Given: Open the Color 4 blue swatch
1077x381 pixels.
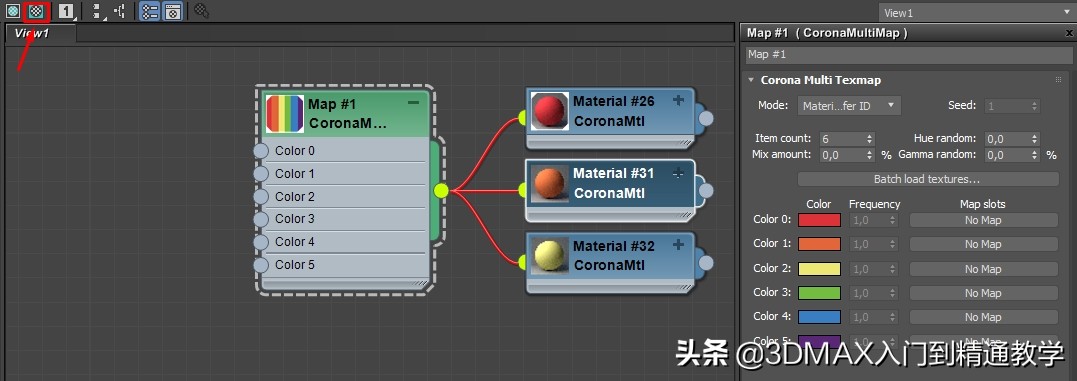Looking at the screenshot, I should point(819,316).
